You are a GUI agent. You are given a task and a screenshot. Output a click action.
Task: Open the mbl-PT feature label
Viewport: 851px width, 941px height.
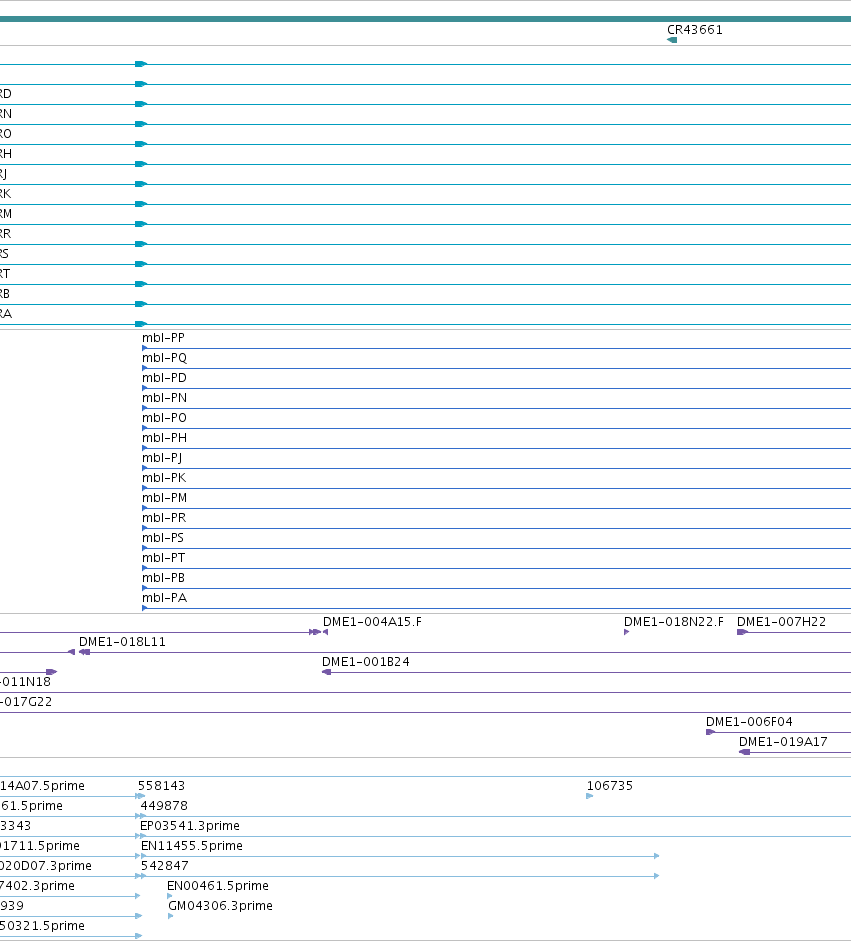tap(163, 558)
